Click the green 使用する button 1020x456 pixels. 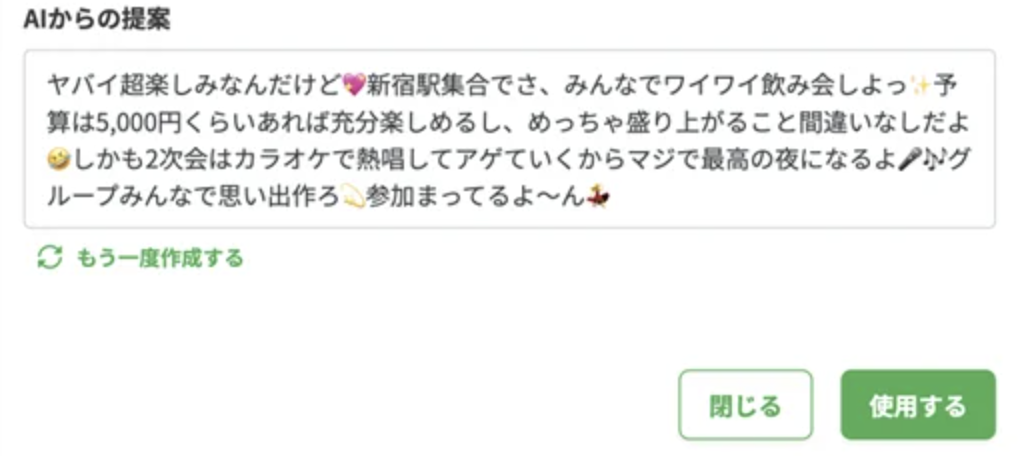918,405
